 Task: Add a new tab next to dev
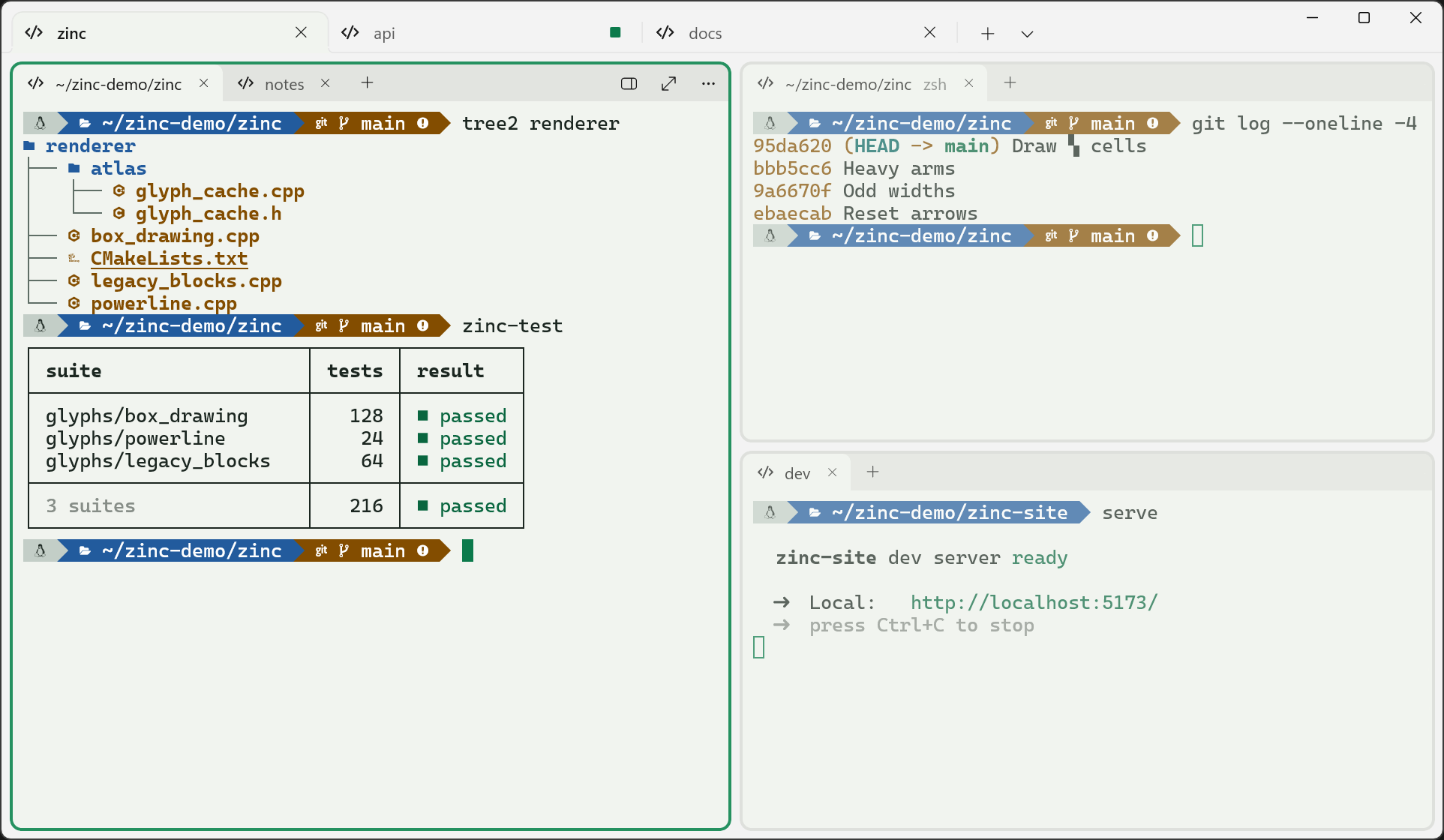click(872, 472)
